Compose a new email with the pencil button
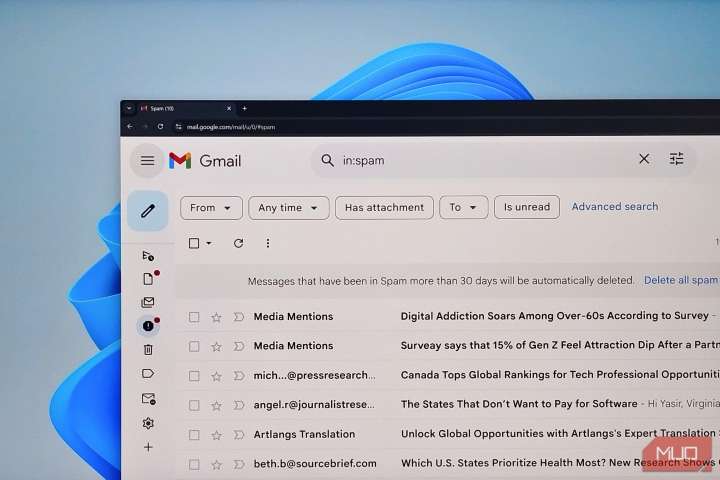The image size is (720, 480). (x=147, y=211)
